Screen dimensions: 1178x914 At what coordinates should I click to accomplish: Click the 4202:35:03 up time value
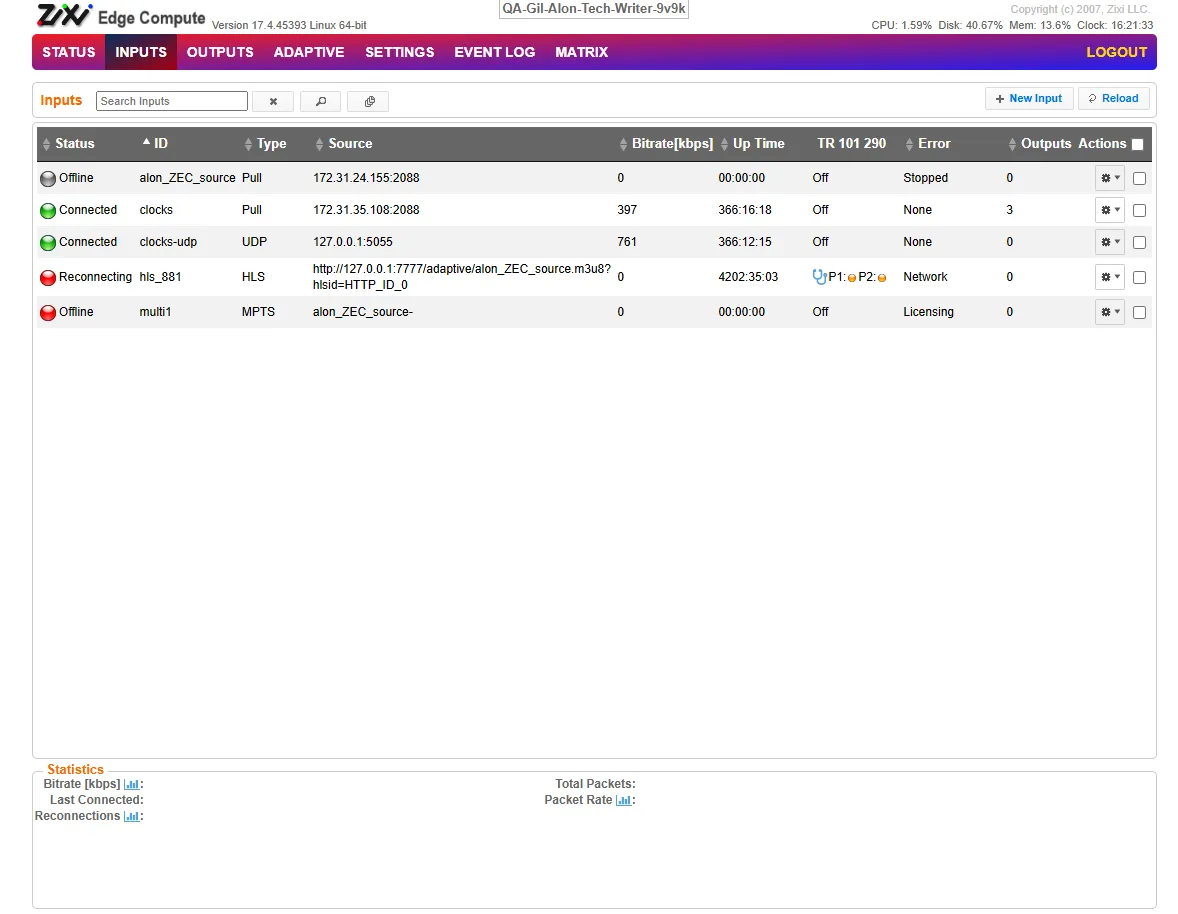[x=748, y=277]
